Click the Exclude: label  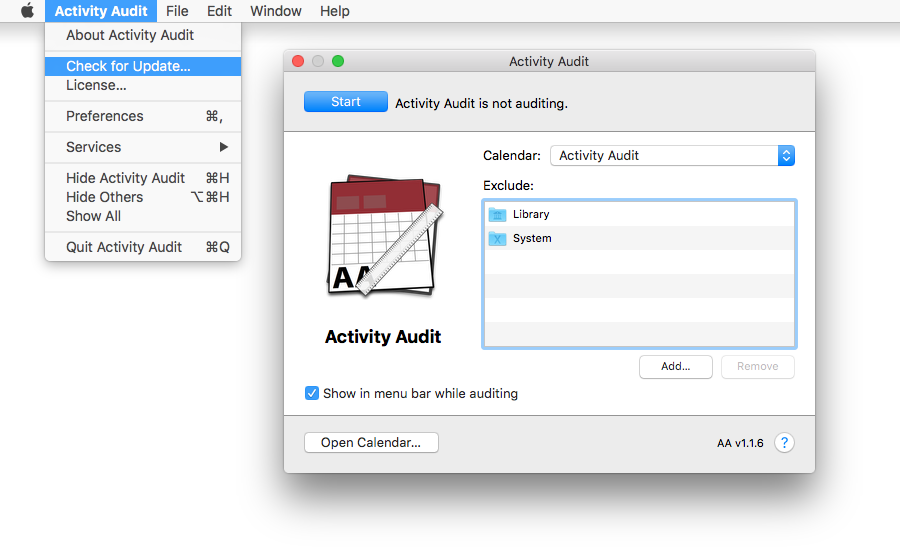click(509, 185)
